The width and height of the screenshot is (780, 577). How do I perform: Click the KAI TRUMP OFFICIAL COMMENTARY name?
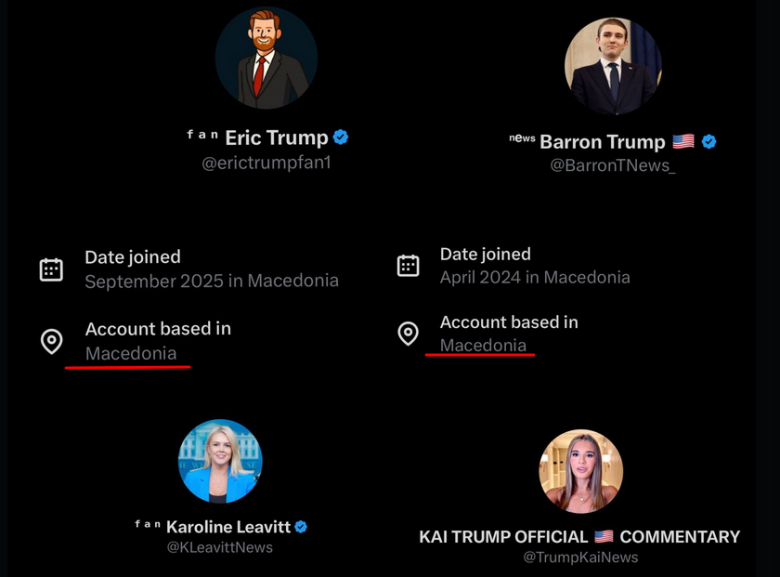click(x=580, y=537)
